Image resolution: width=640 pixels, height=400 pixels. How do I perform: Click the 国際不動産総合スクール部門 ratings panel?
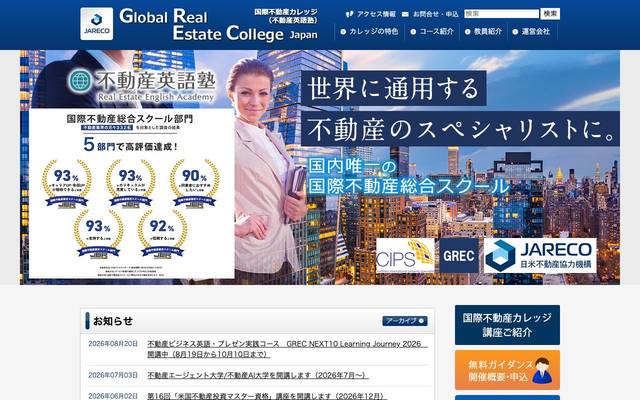(131, 193)
